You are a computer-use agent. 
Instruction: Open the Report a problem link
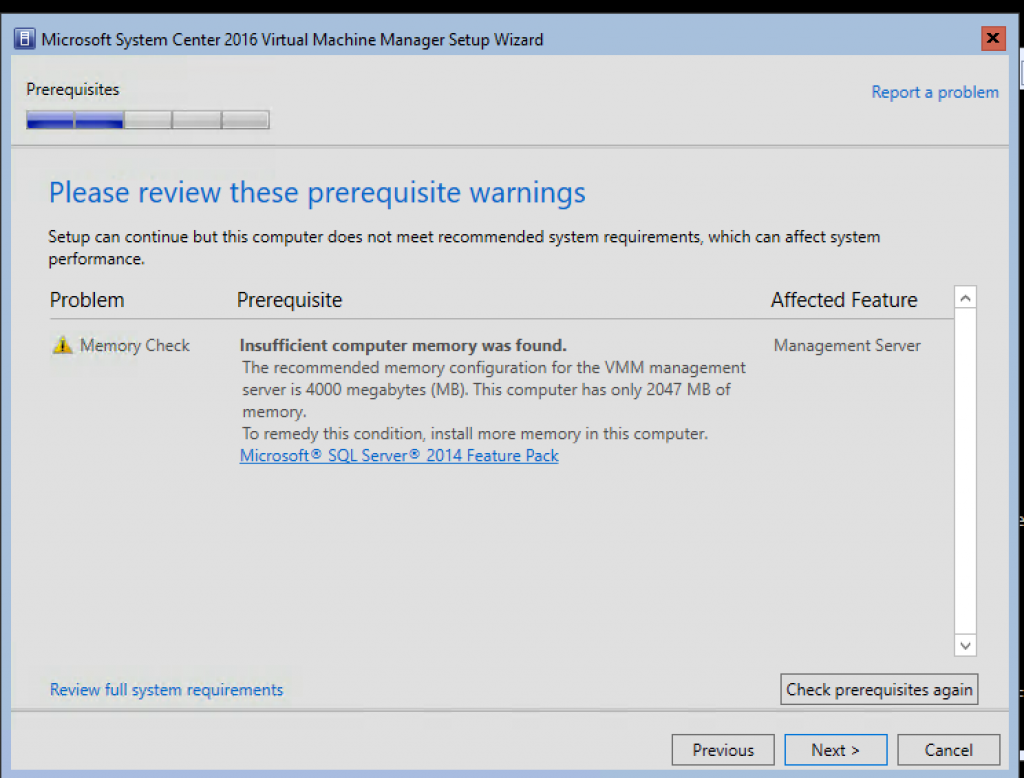(935, 92)
